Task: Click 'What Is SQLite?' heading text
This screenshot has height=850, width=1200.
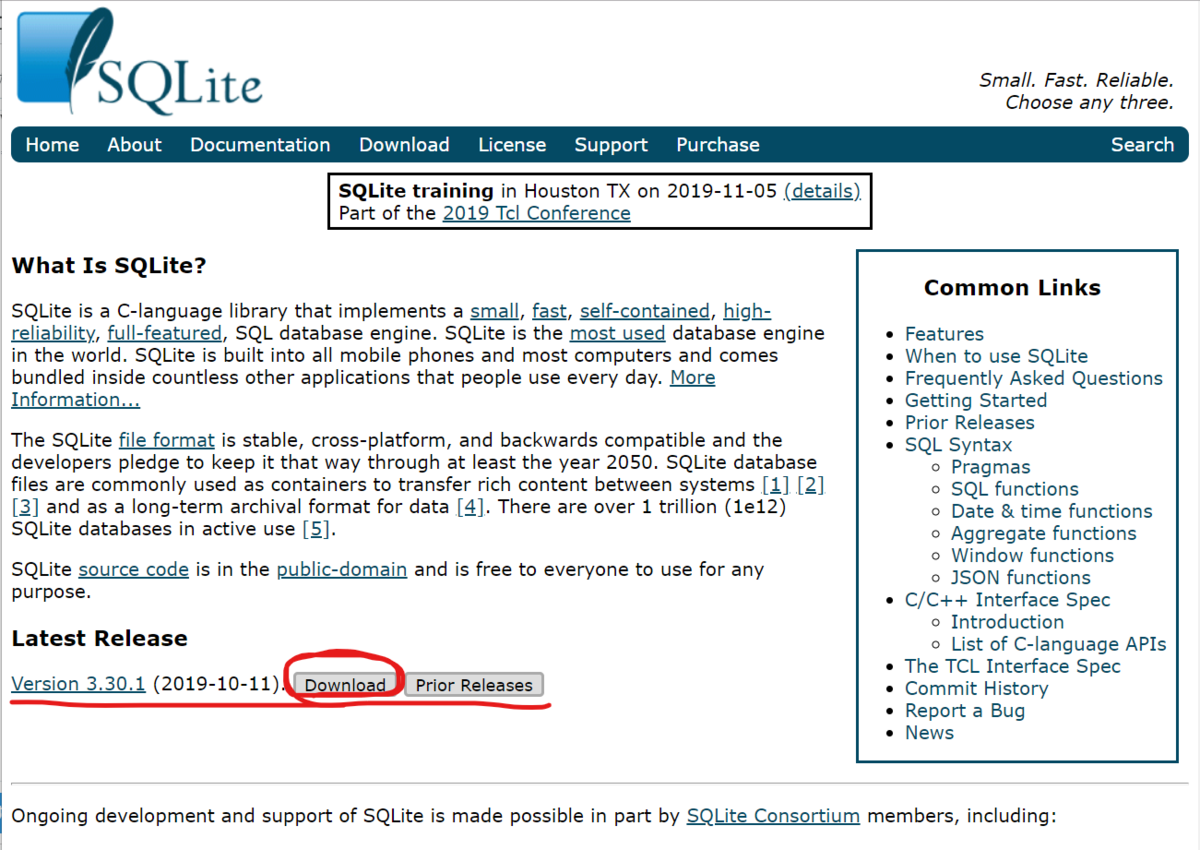Action: [109, 266]
